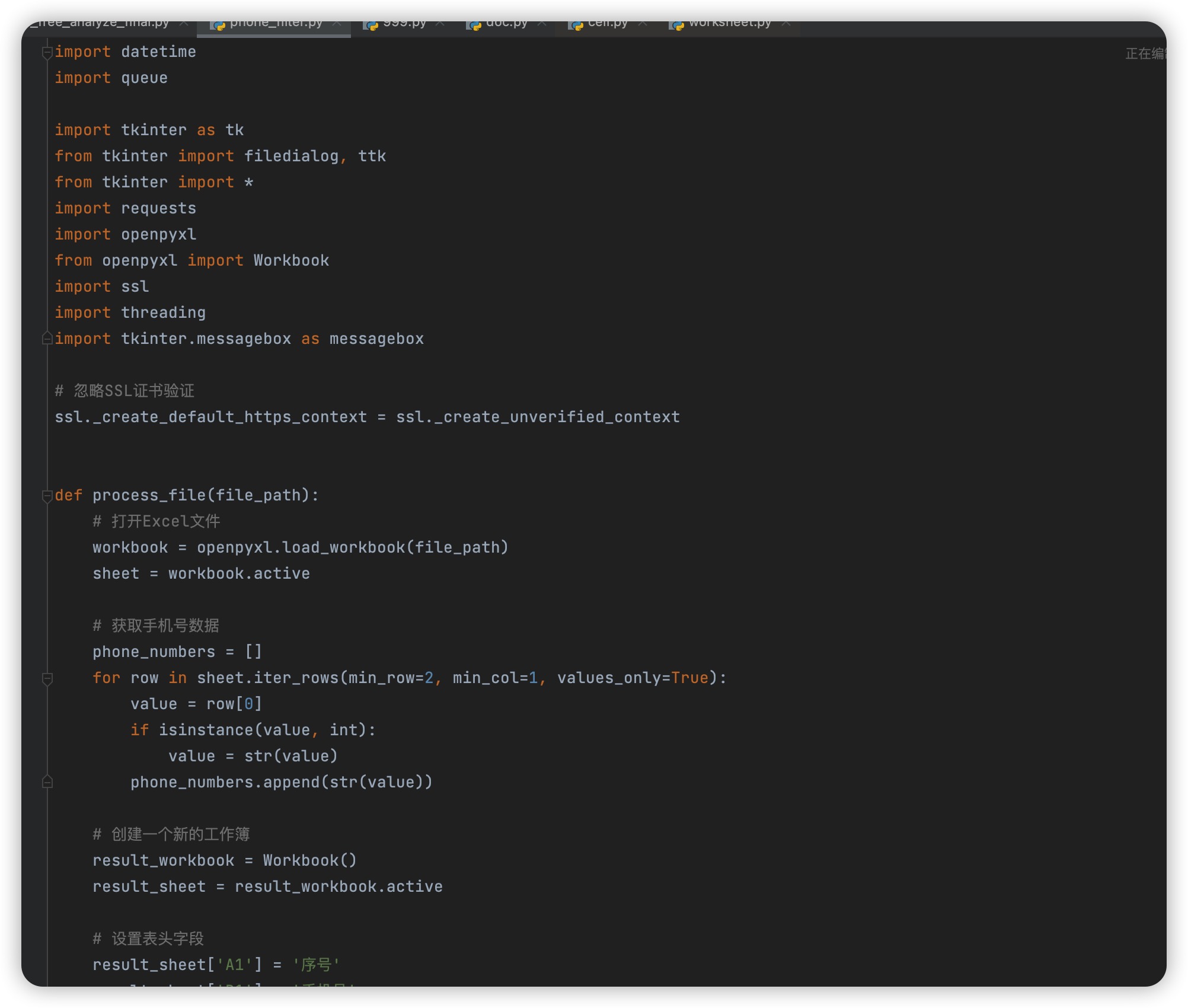Click 'phone_numbers = []' line
This screenshot has height=1008, width=1188.
[177, 652]
